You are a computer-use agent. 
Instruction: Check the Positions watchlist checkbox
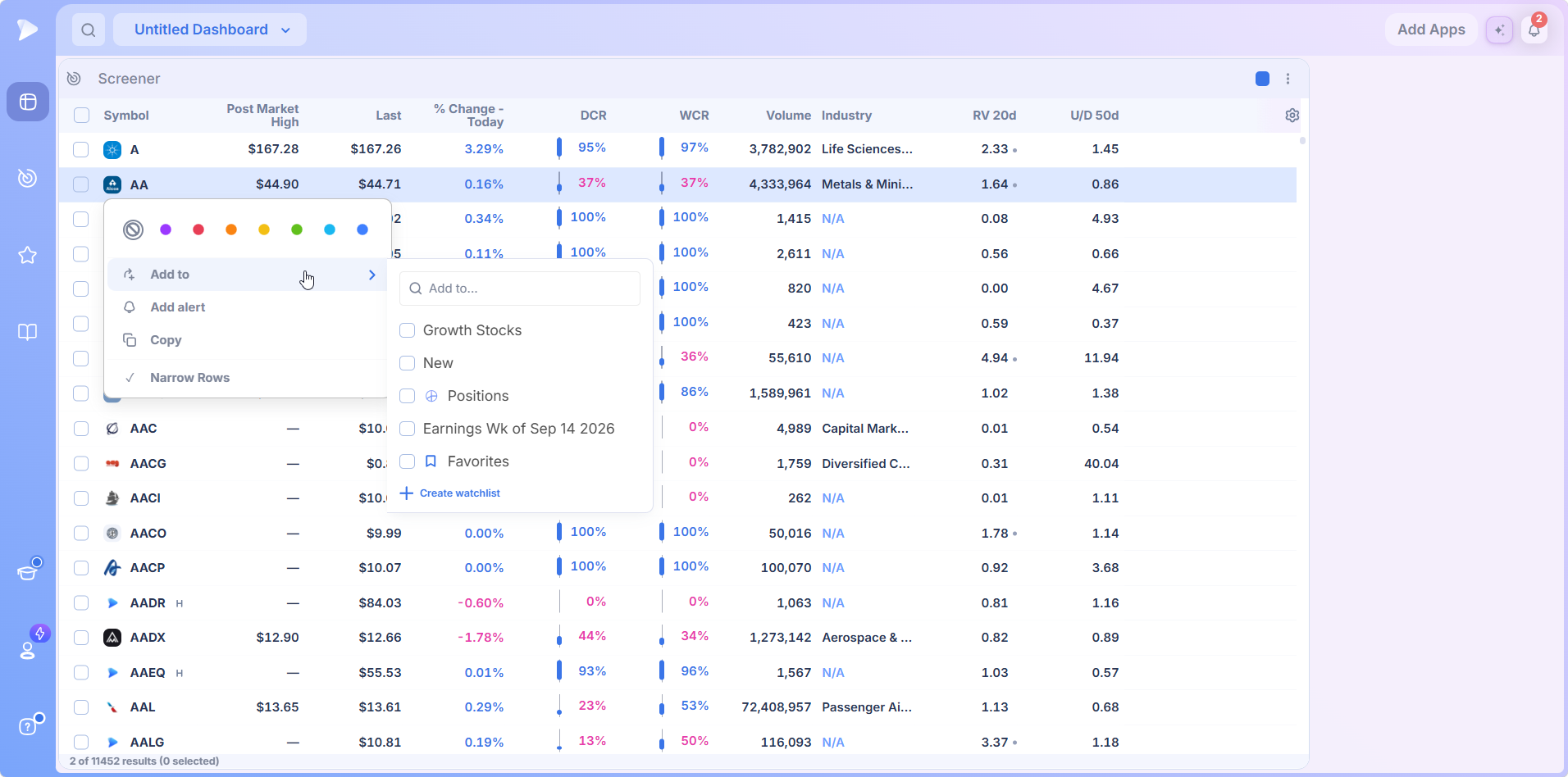pos(407,396)
